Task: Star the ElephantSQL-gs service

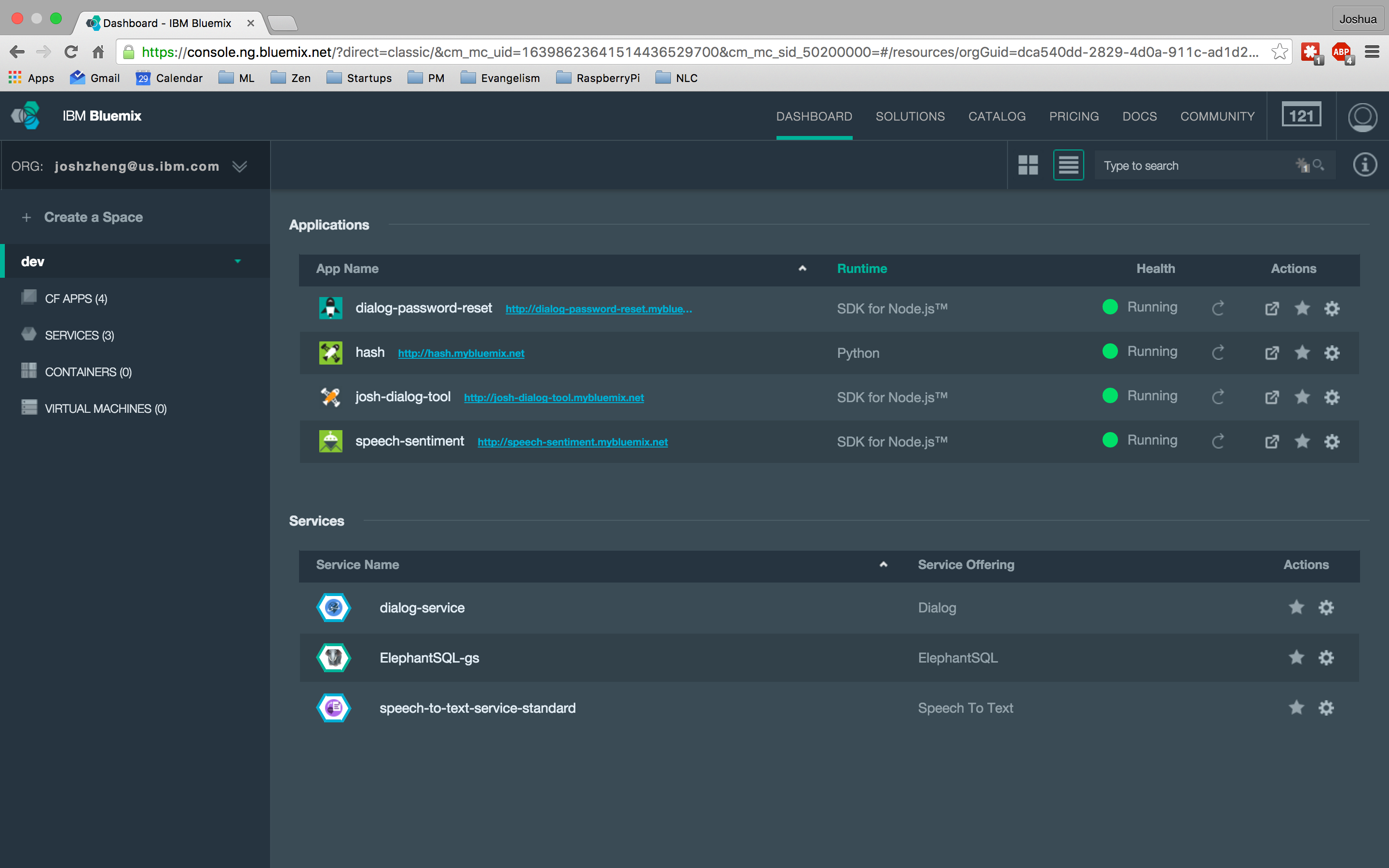Action: [x=1296, y=657]
